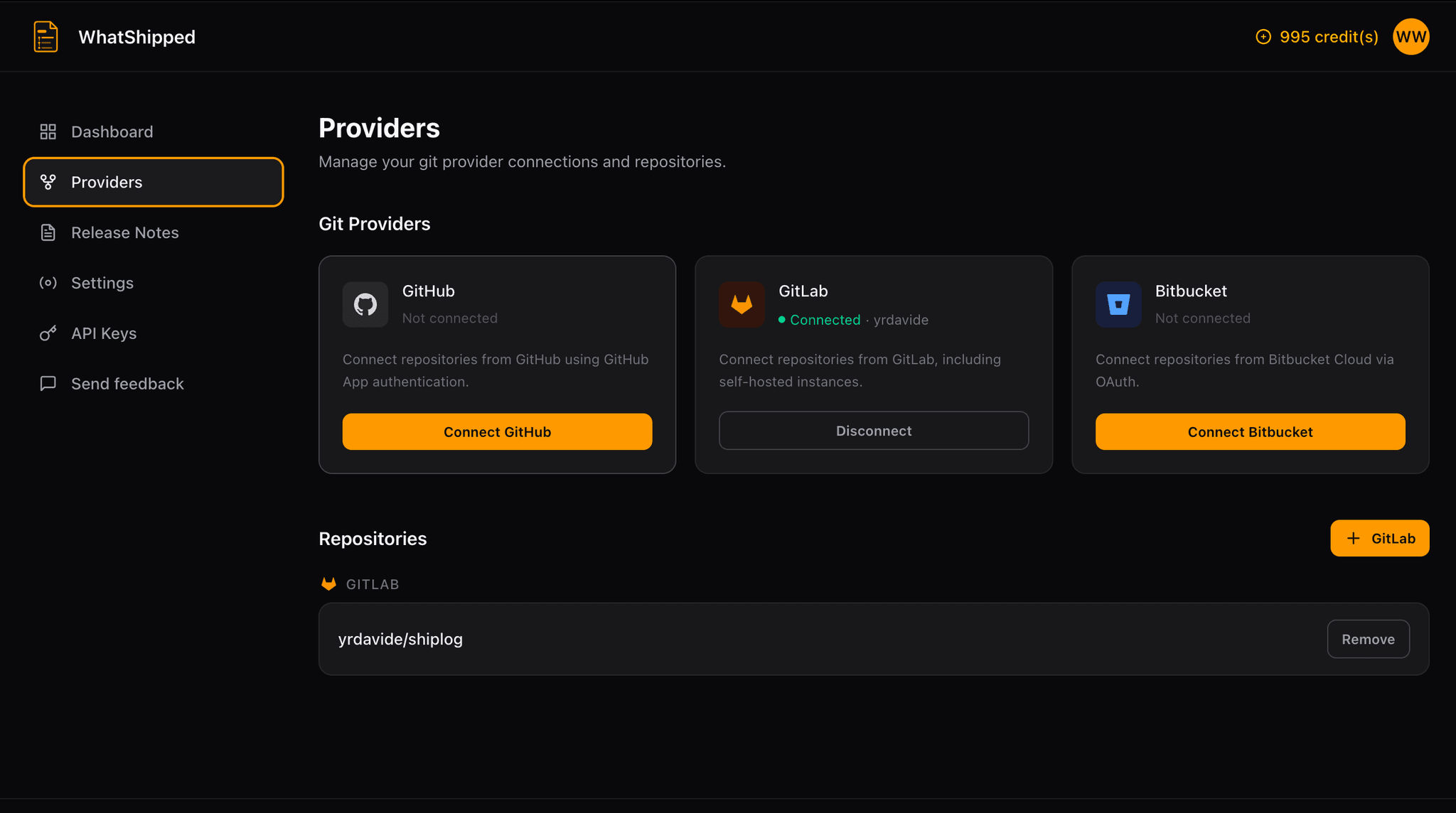
Task: Open Settings from the sidebar
Action: (x=154, y=283)
